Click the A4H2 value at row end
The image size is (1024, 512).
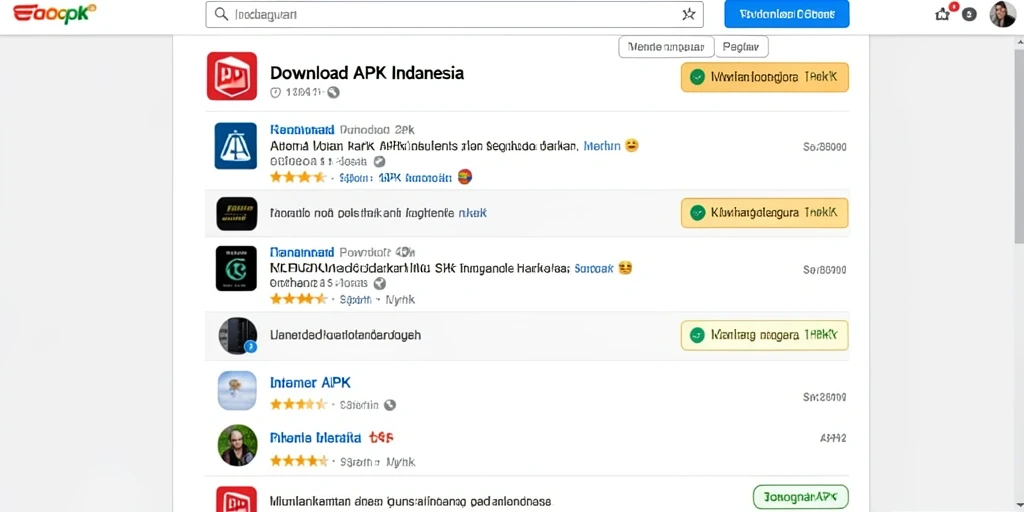click(x=833, y=438)
